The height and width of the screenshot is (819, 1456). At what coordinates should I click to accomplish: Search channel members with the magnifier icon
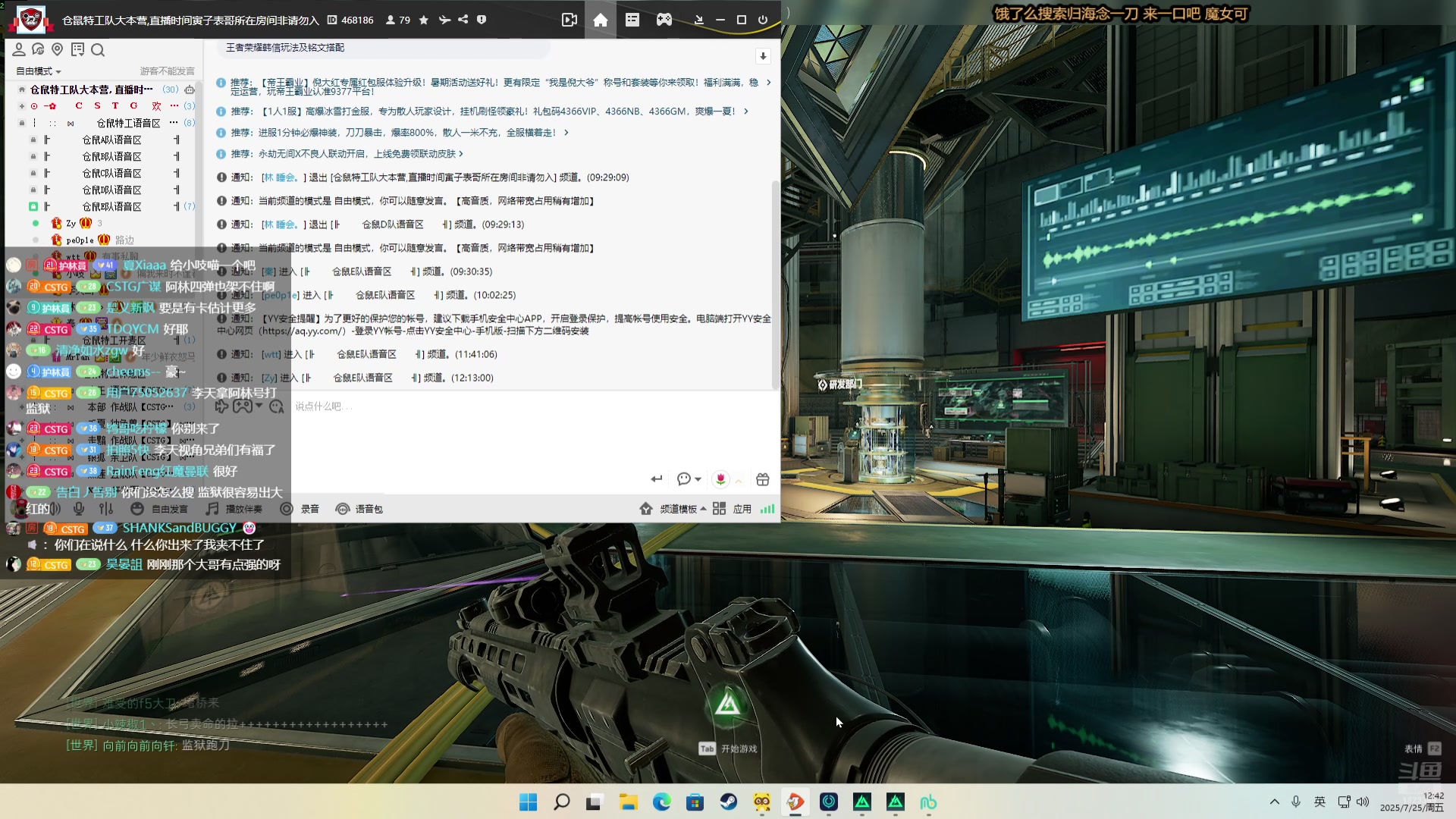[x=98, y=49]
